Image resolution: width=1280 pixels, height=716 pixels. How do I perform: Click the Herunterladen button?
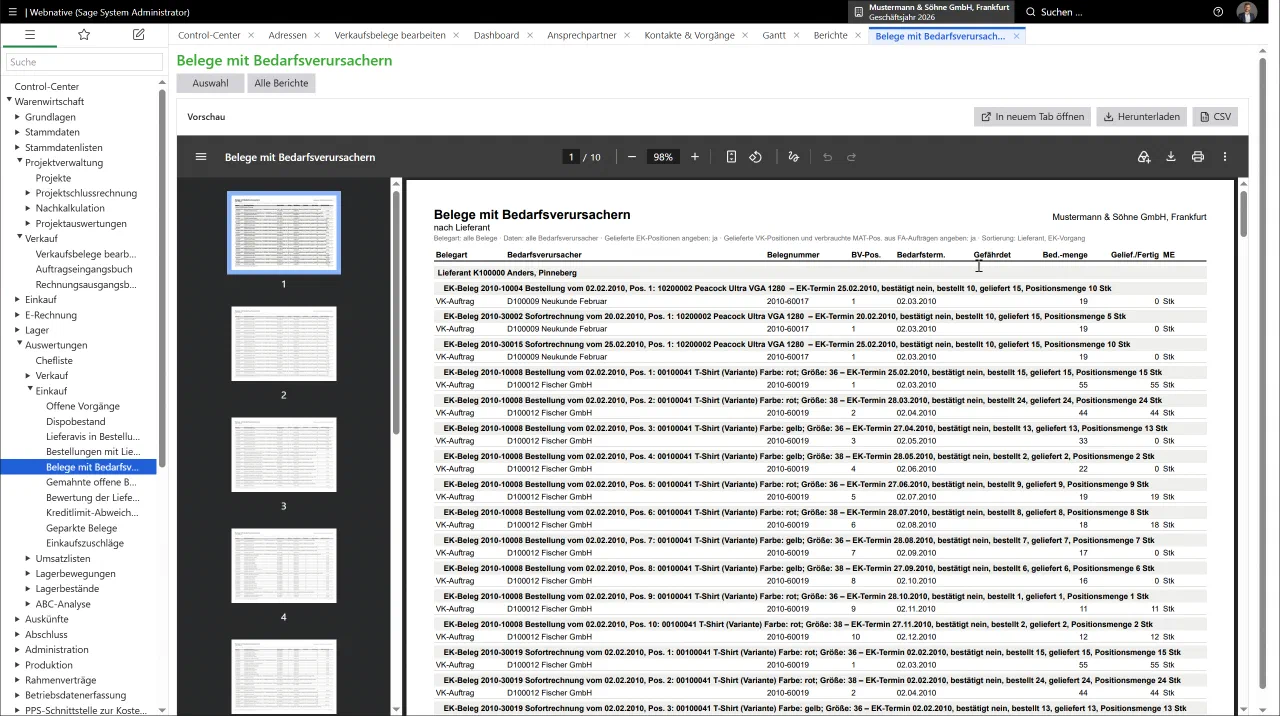(1142, 117)
